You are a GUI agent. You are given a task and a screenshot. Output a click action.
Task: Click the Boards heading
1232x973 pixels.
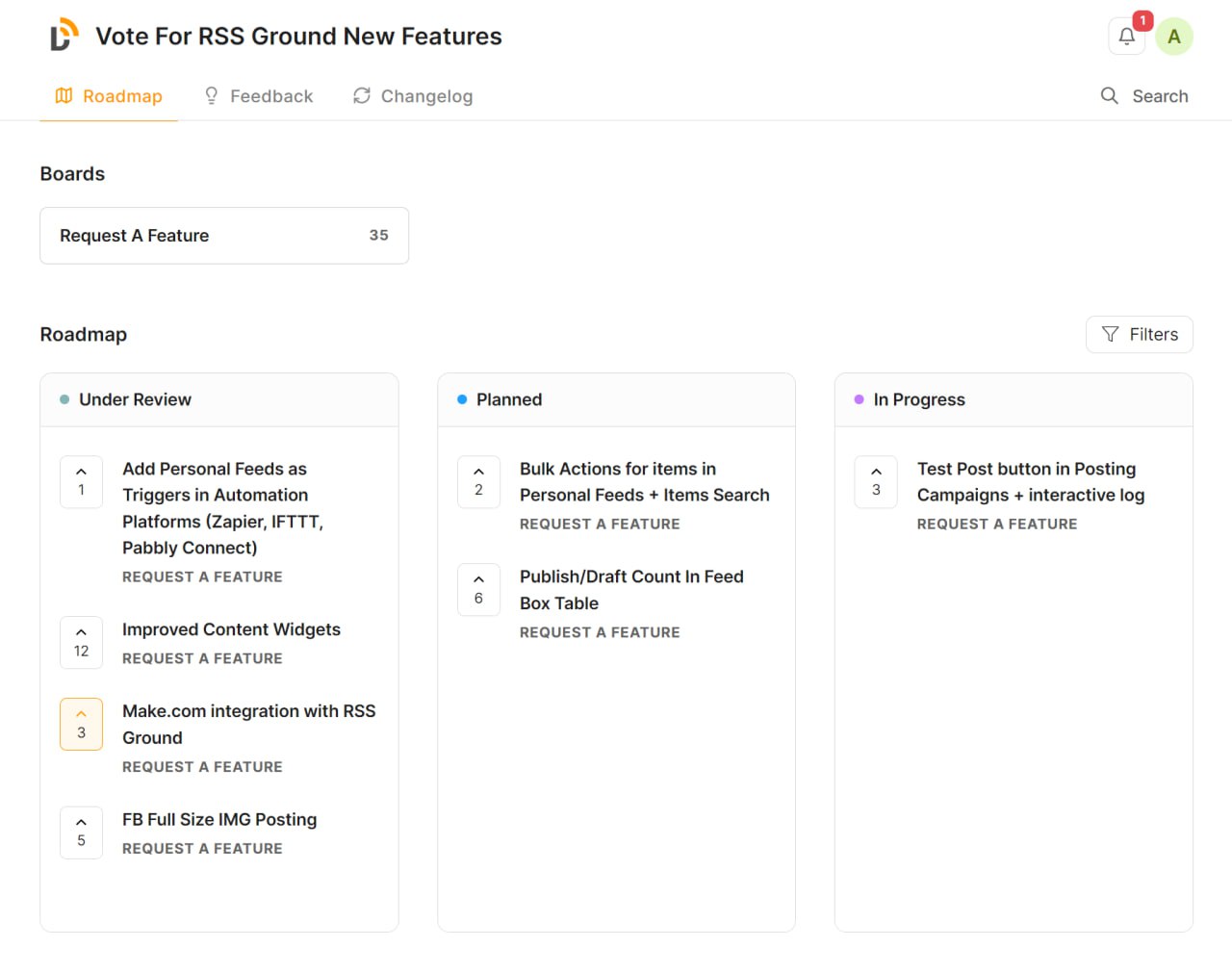coord(72,174)
